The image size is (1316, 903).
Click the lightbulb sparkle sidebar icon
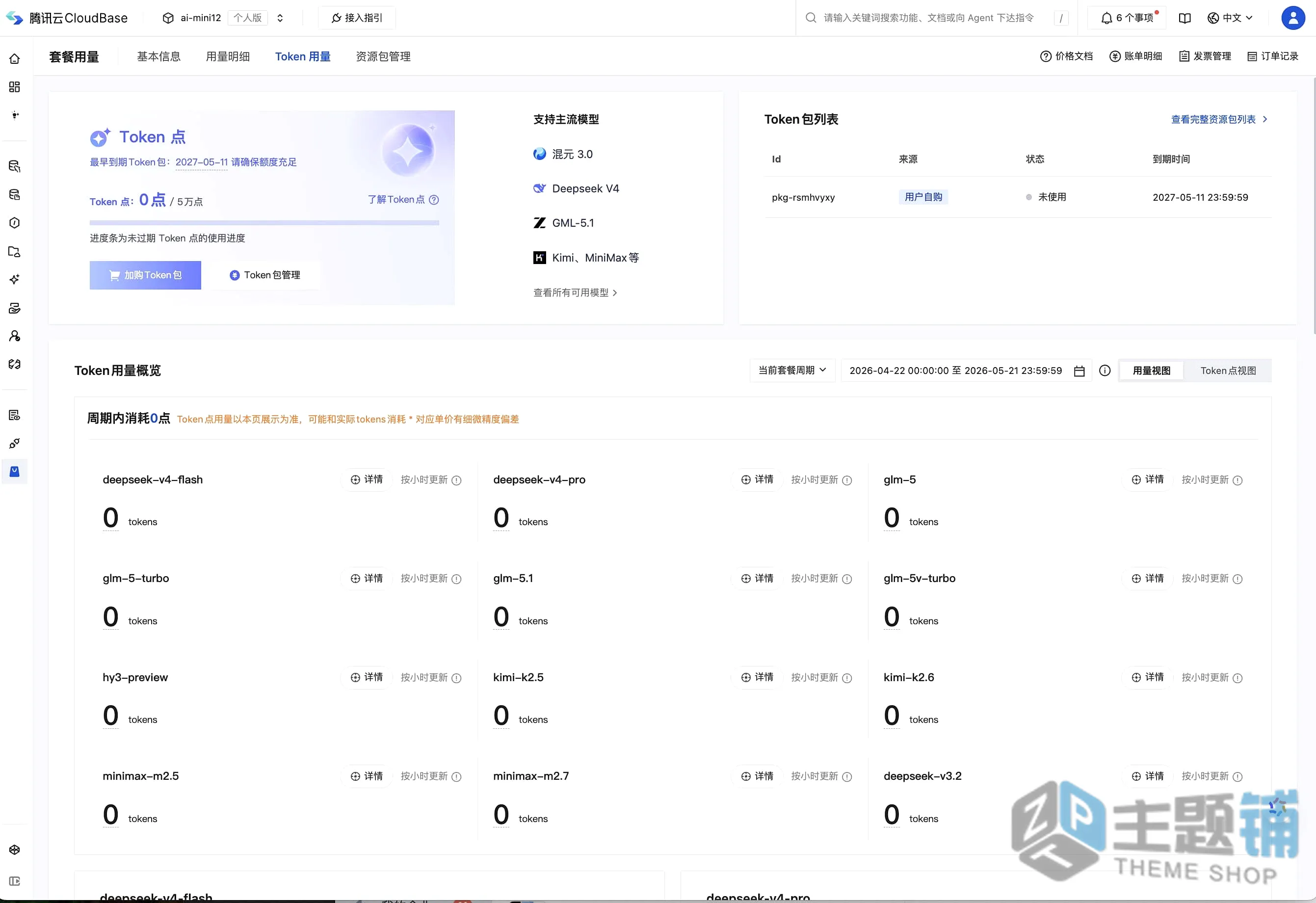pyautogui.click(x=15, y=115)
